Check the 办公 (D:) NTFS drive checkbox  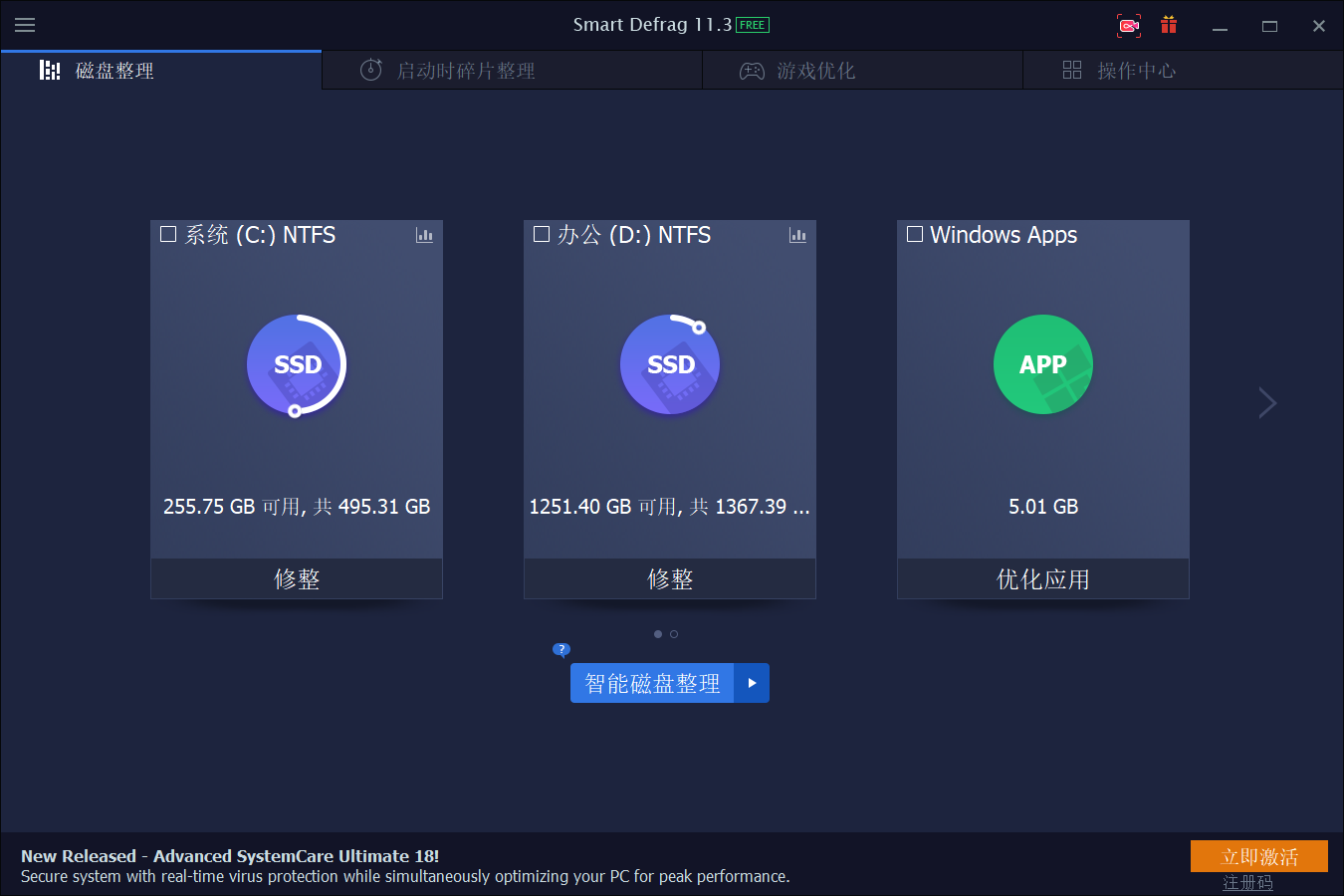pyautogui.click(x=541, y=234)
